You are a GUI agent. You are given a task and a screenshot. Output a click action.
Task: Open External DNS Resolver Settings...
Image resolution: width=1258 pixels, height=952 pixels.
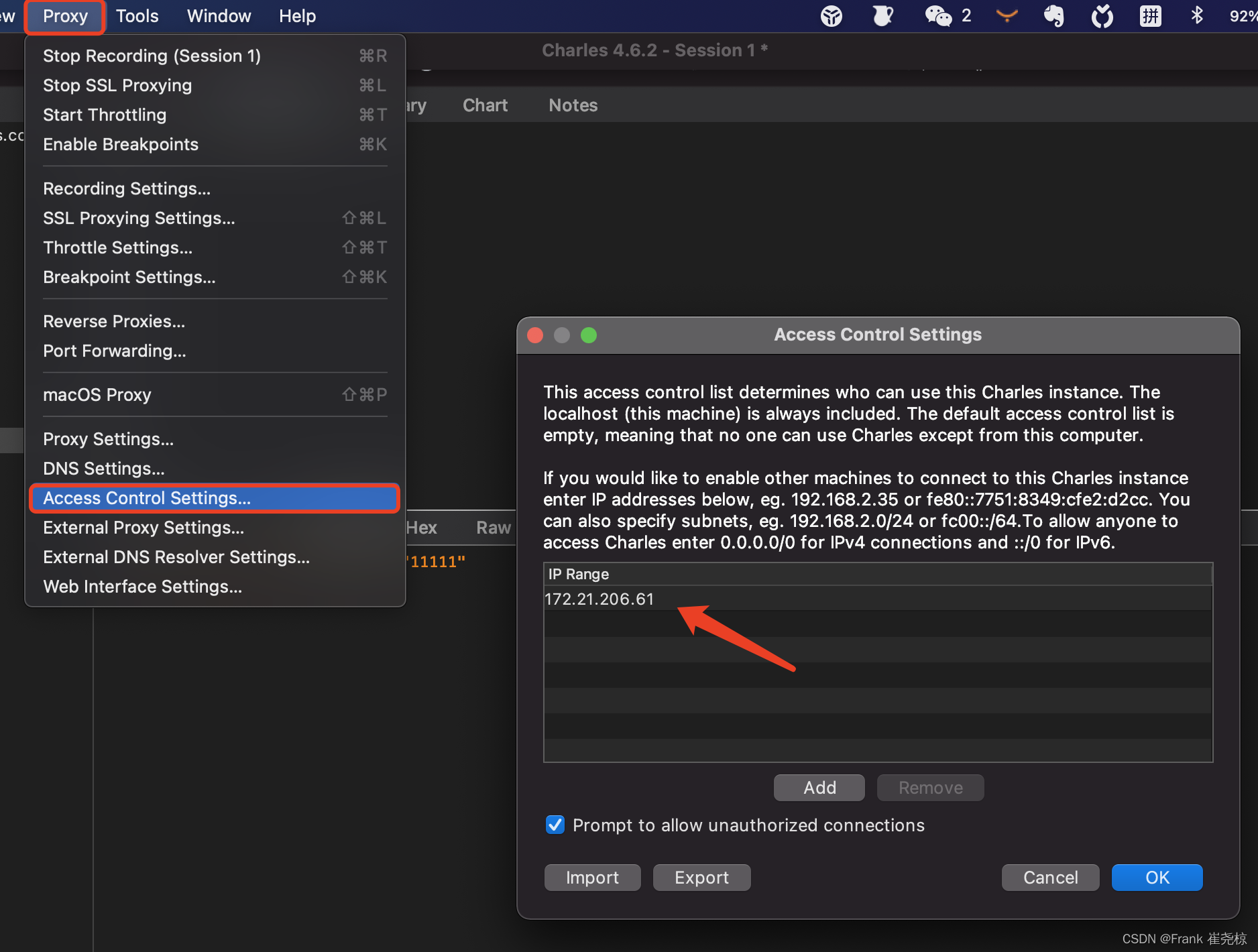tap(215, 557)
